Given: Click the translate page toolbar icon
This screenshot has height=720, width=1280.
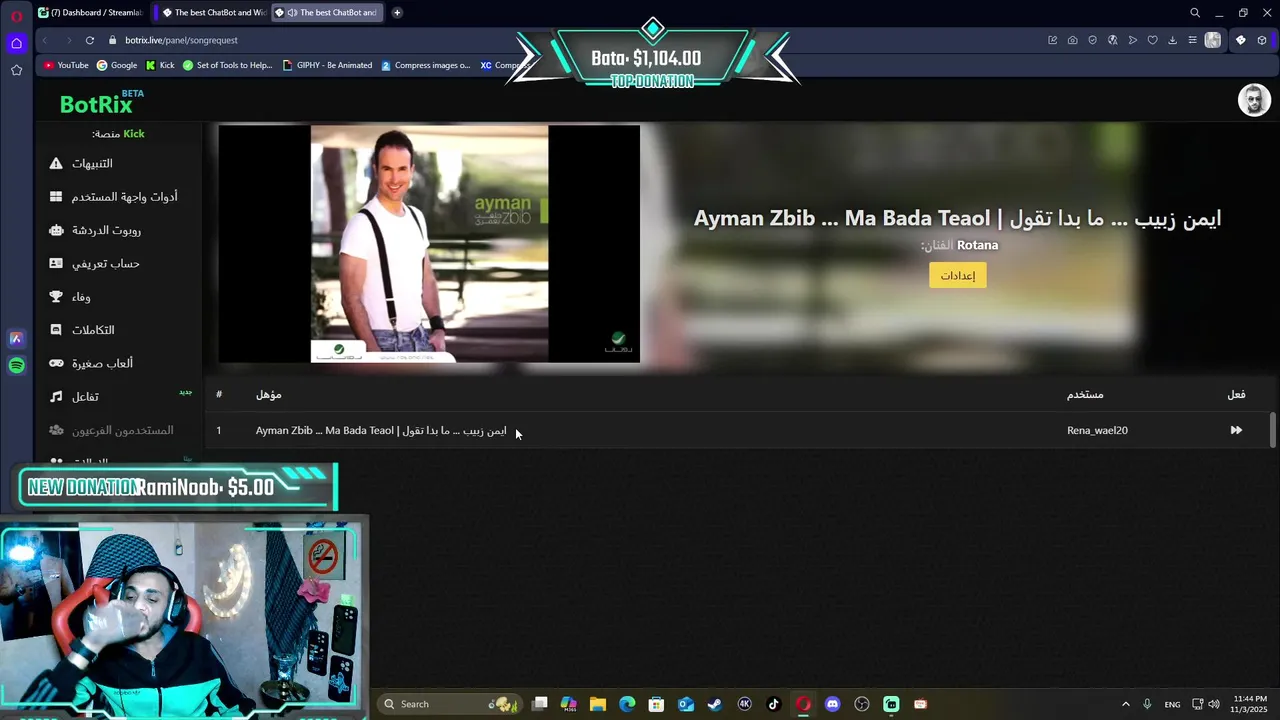Looking at the screenshot, I should point(1112,40).
